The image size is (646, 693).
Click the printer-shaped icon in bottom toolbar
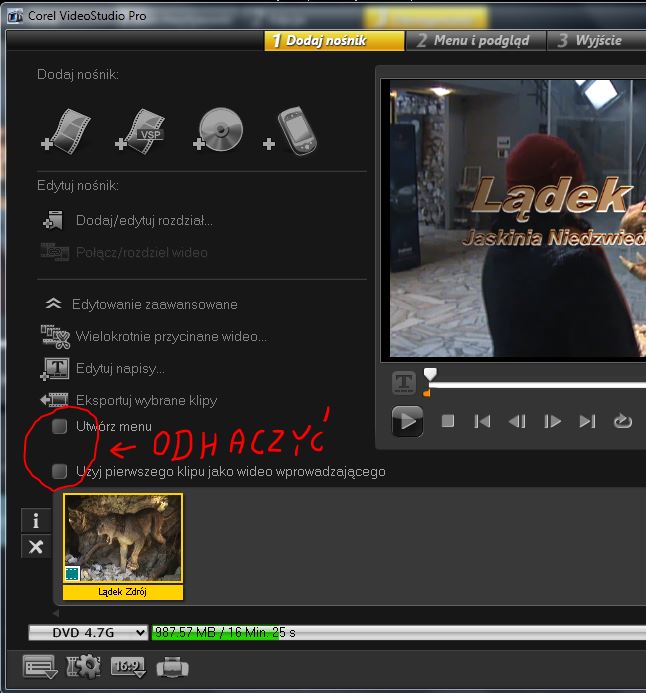(172, 666)
